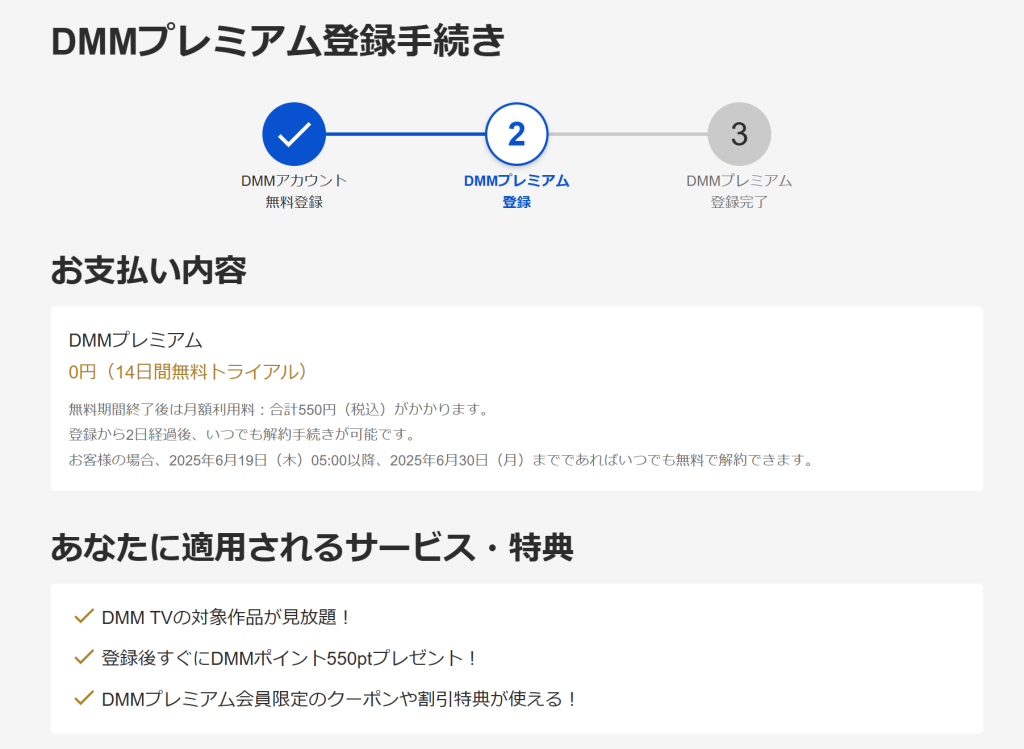Image resolution: width=1024 pixels, height=749 pixels.
Task: Click the あなたに適用されるサービス・特典 heading
Action: point(311,547)
